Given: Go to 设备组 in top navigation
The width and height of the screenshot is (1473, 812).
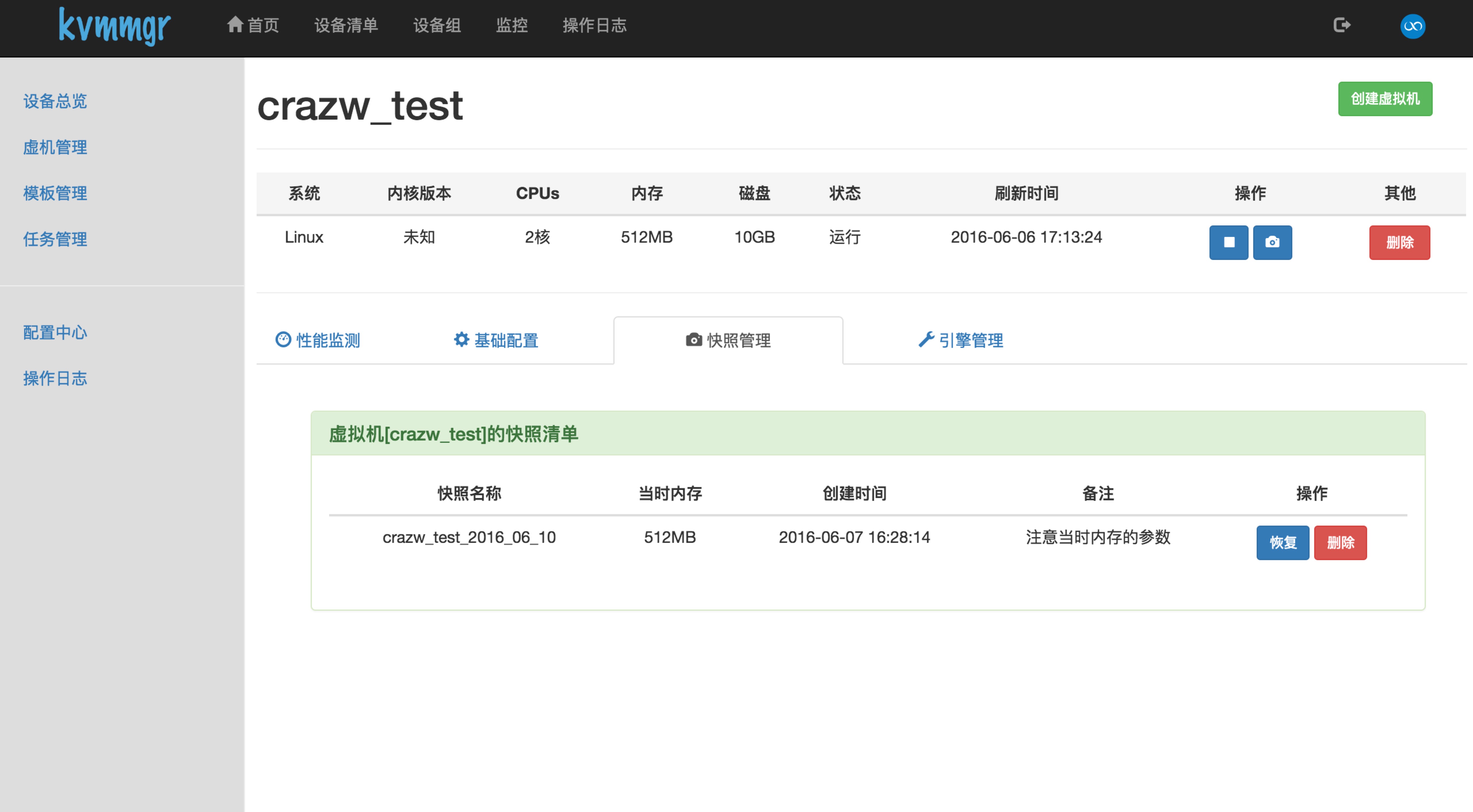Looking at the screenshot, I should (437, 25).
